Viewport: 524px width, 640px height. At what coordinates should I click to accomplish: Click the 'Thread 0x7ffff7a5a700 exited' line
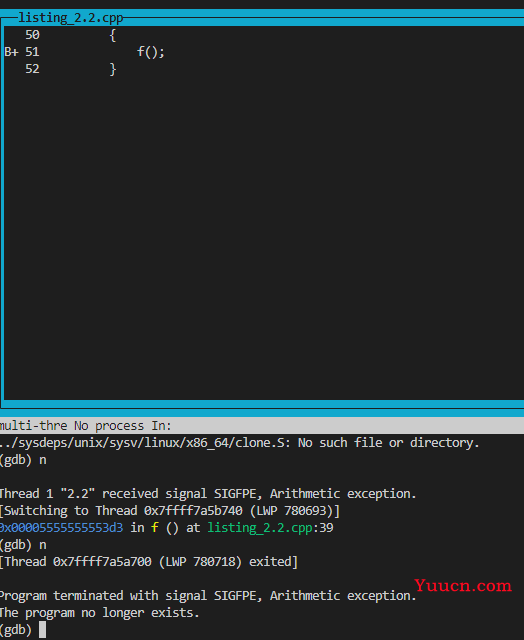[149, 562]
